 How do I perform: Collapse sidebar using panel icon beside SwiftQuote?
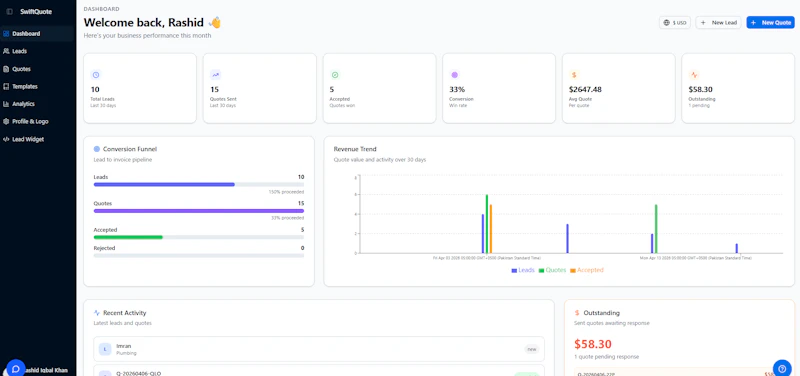coord(10,12)
